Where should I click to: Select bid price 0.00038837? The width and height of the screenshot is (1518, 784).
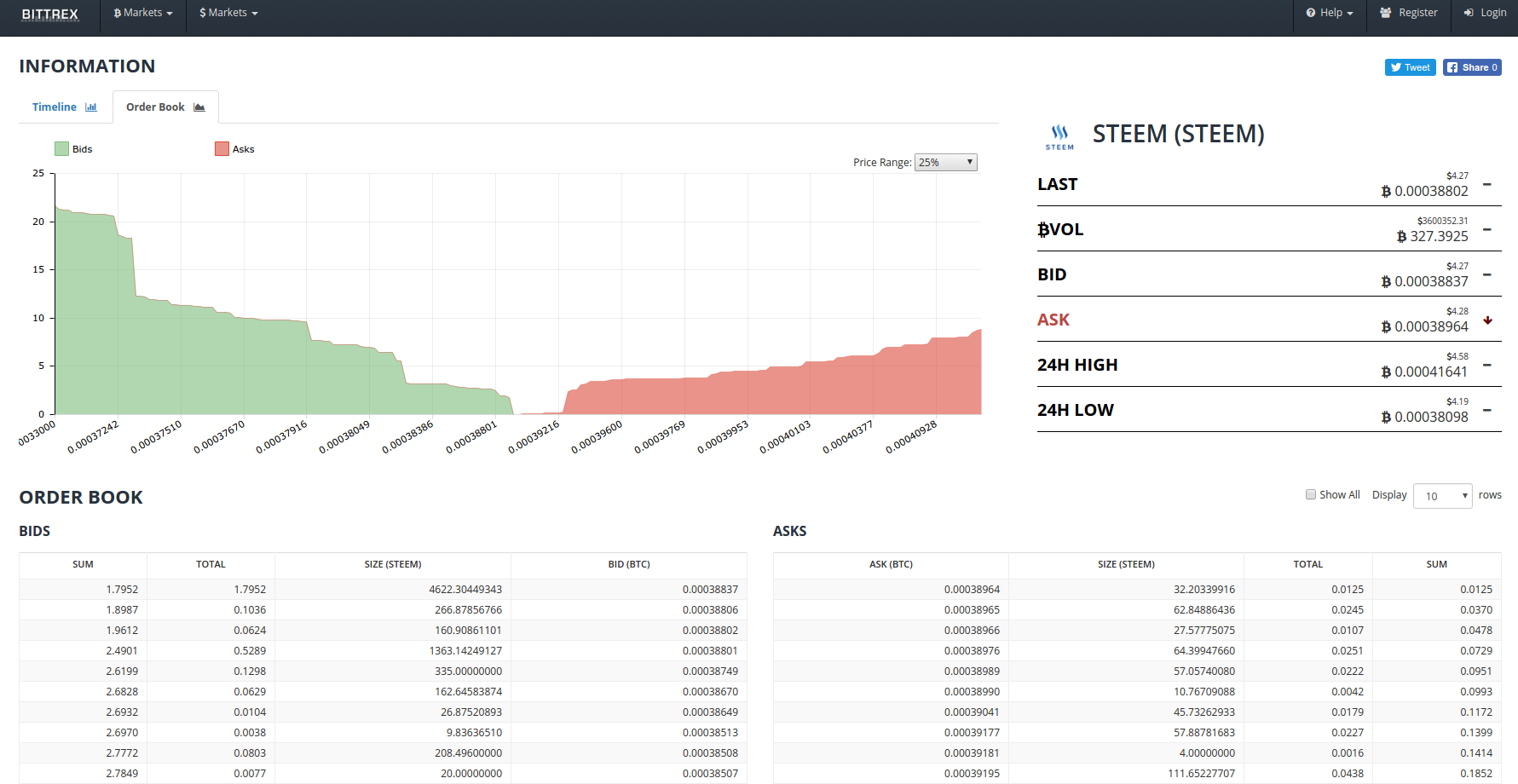pos(710,590)
